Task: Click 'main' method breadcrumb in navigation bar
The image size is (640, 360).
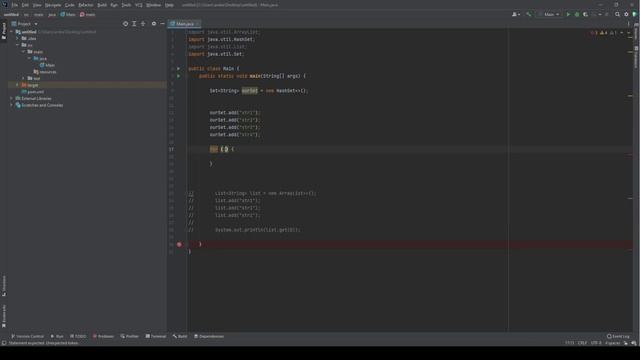Action: (88, 14)
